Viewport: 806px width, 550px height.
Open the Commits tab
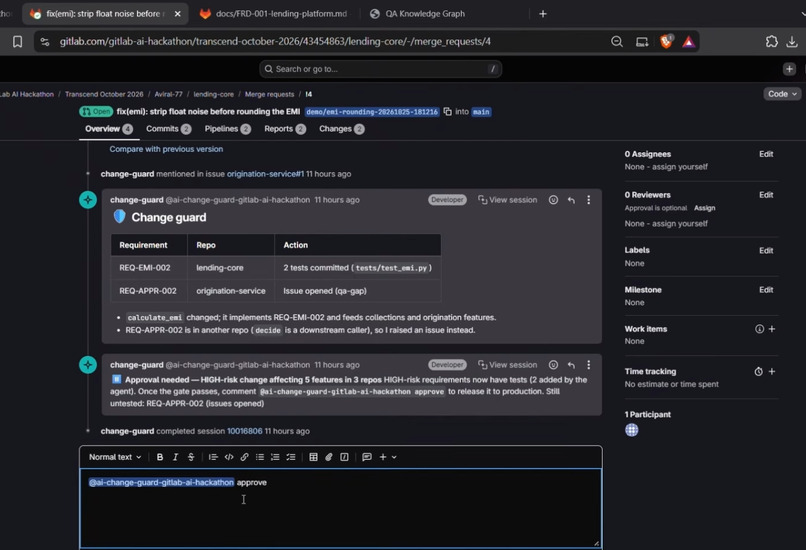(169, 129)
